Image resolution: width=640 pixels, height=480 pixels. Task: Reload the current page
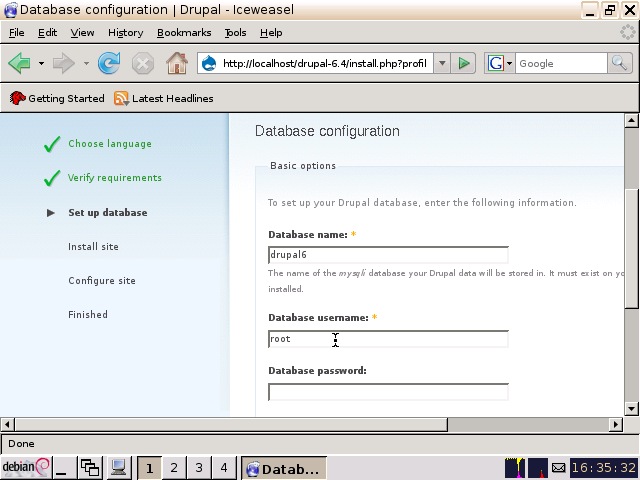(x=109, y=63)
